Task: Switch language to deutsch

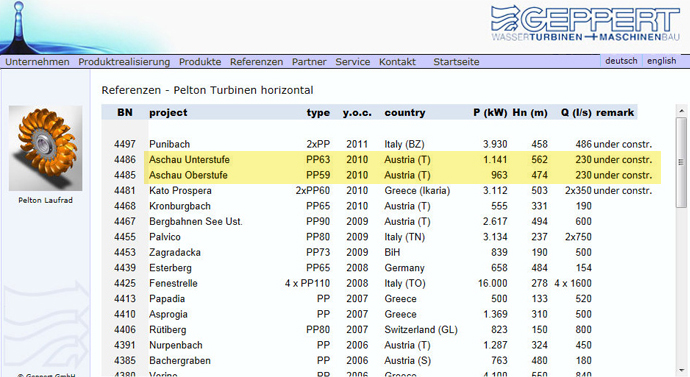Action: click(621, 61)
